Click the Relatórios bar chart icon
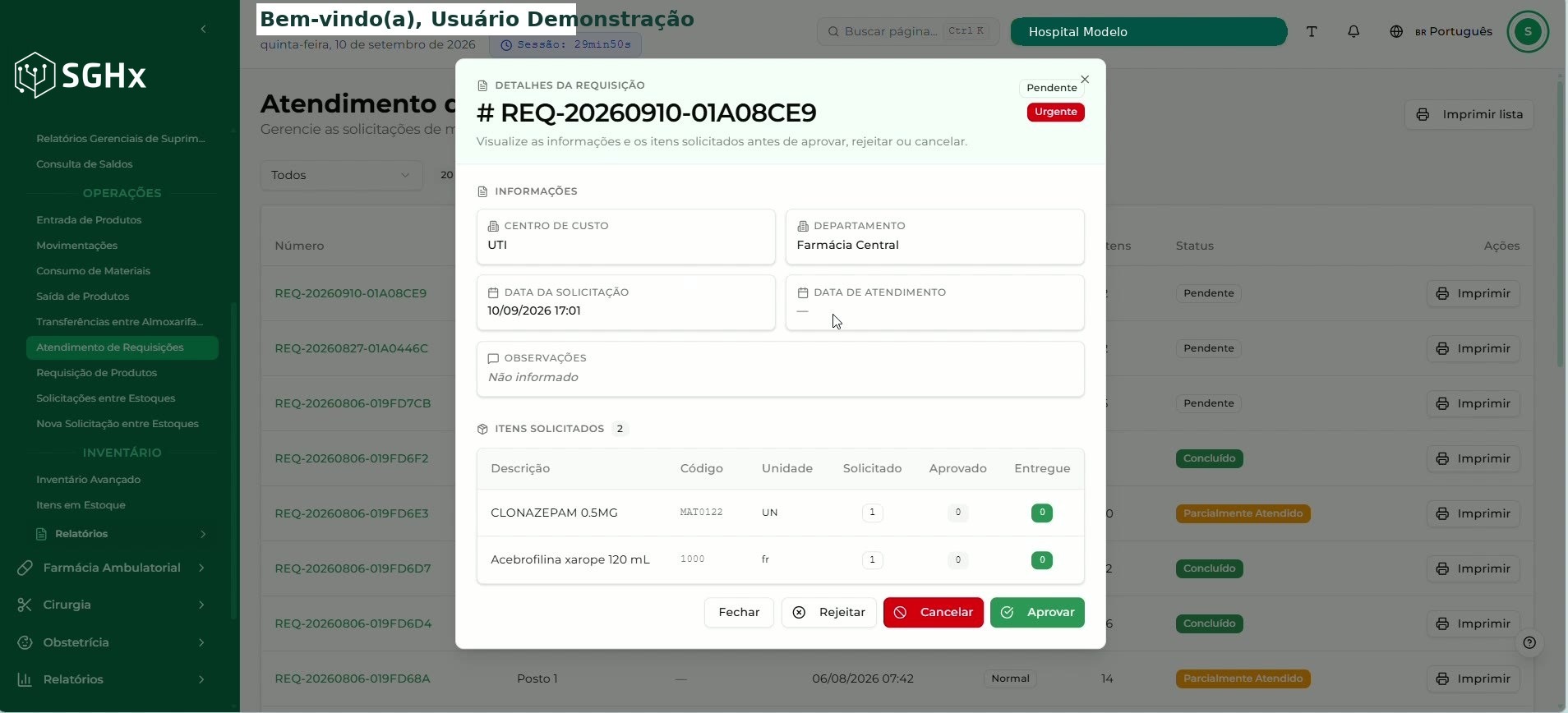This screenshot has height=713, width=1568. tap(25, 679)
